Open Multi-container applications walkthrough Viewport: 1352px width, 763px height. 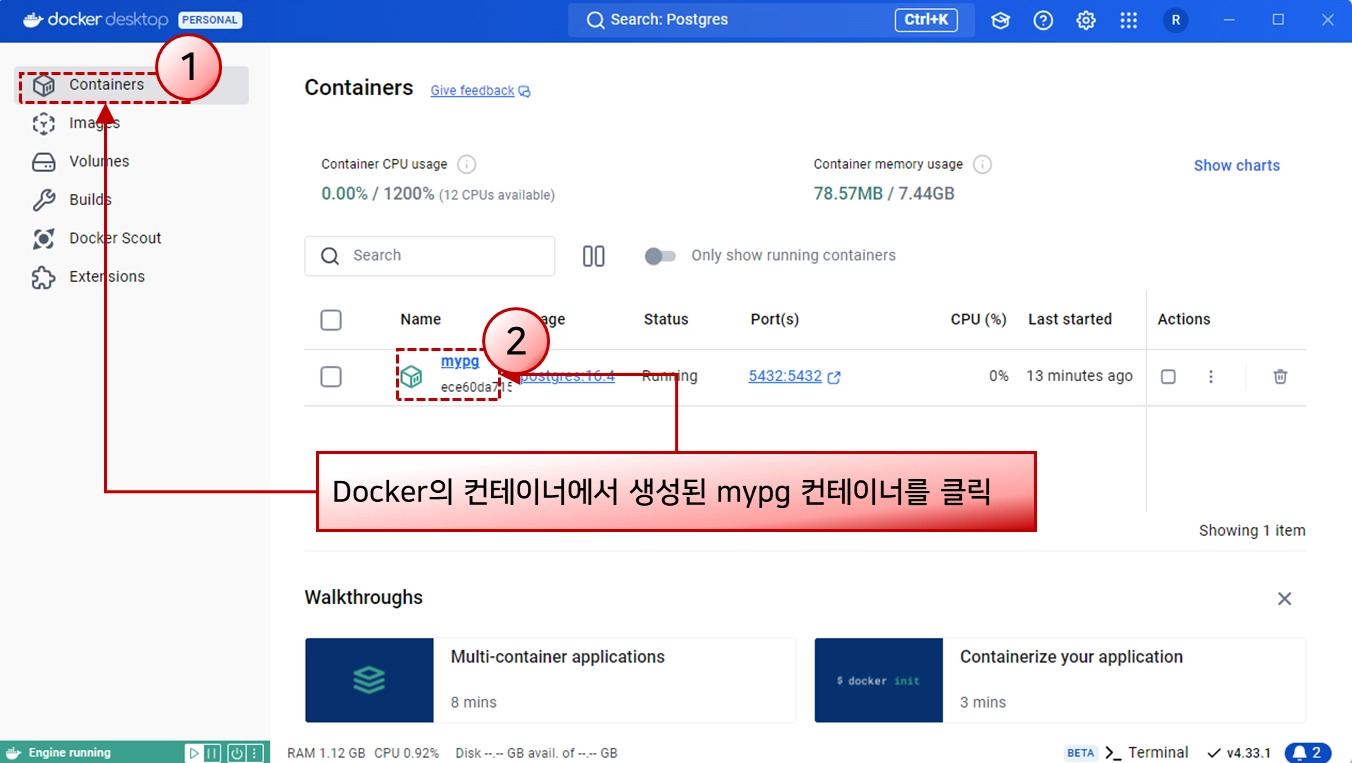550,680
